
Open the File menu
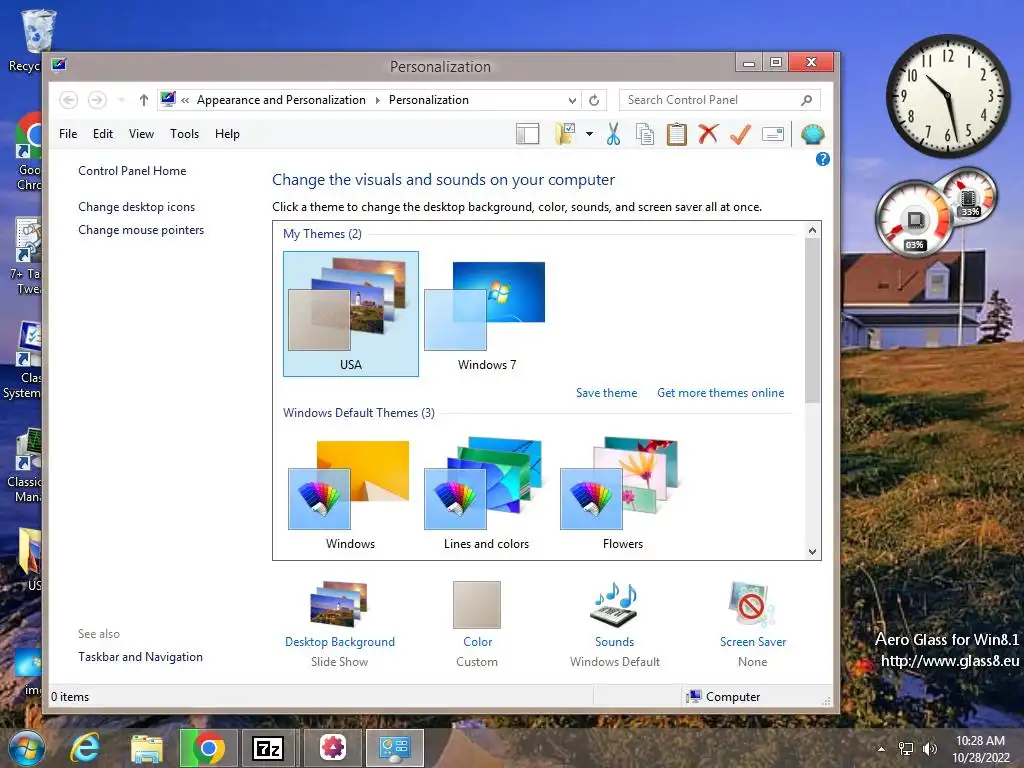[x=68, y=134]
